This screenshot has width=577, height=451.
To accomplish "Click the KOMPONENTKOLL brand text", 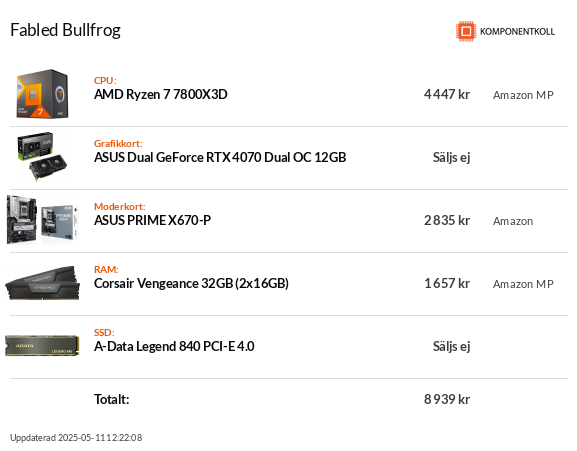I will click(x=517, y=32).
